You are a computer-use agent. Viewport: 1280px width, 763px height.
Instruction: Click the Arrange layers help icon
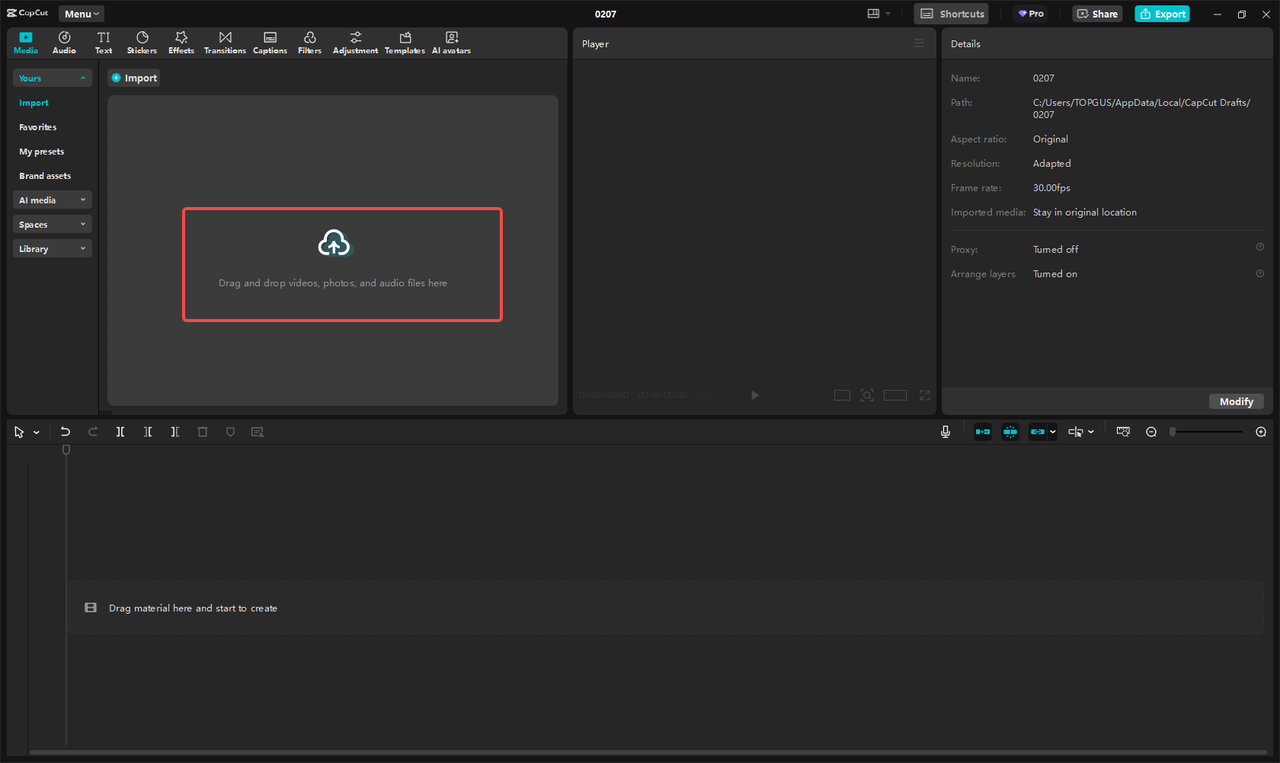click(1260, 272)
